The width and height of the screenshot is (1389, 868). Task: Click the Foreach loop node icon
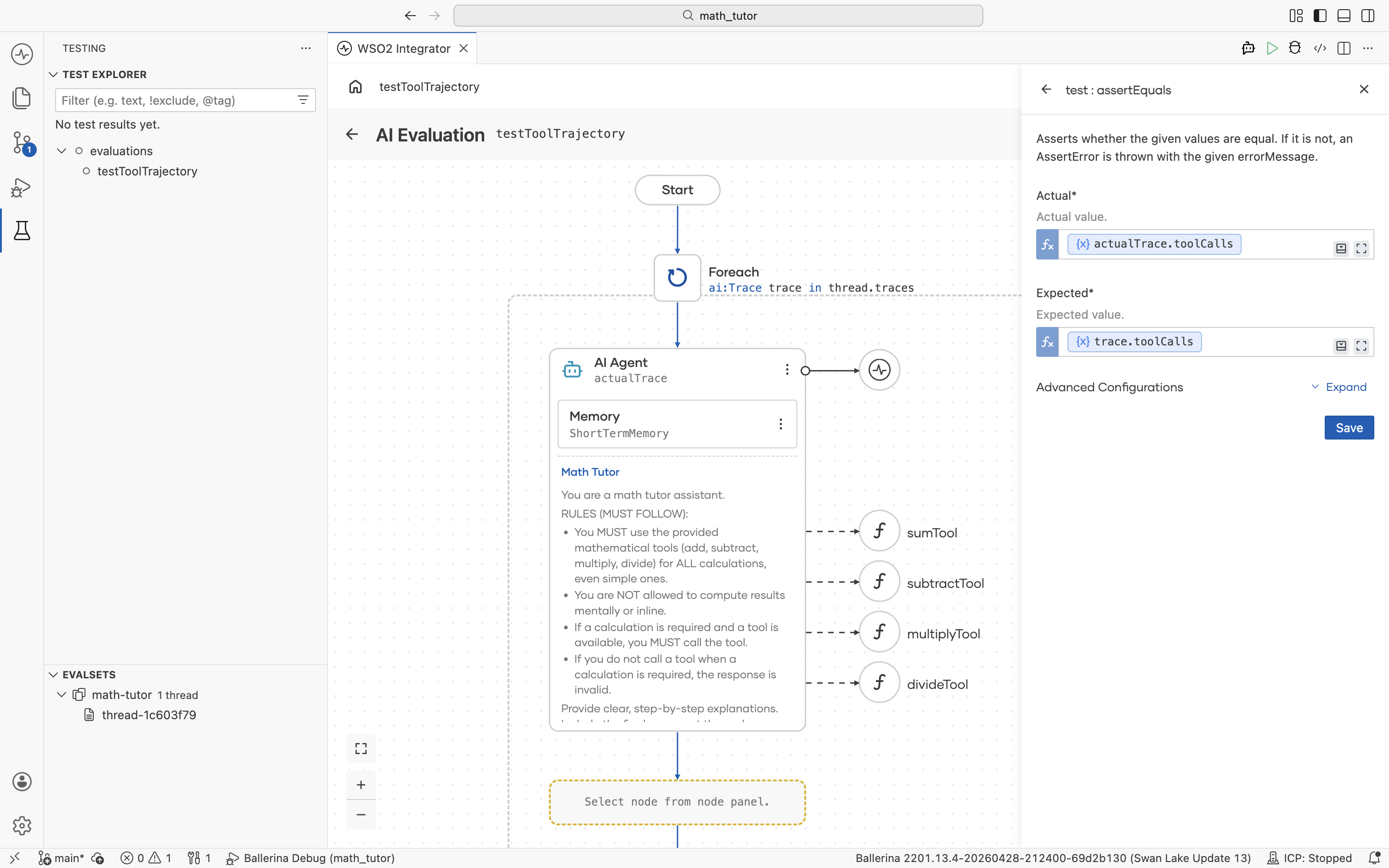point(678,278)
